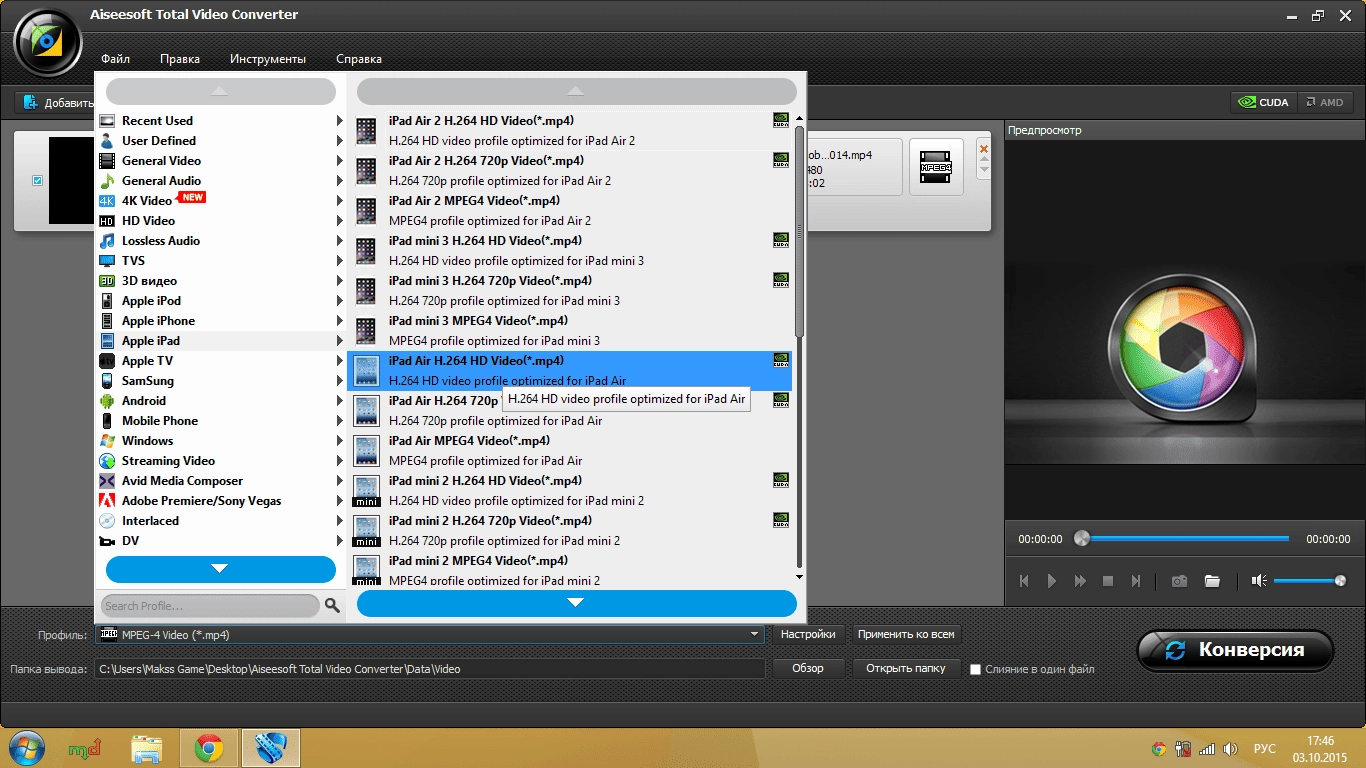The image size is (1366, 768).
Task: Remove the file with the orange X icon
Action: [983, 150]
